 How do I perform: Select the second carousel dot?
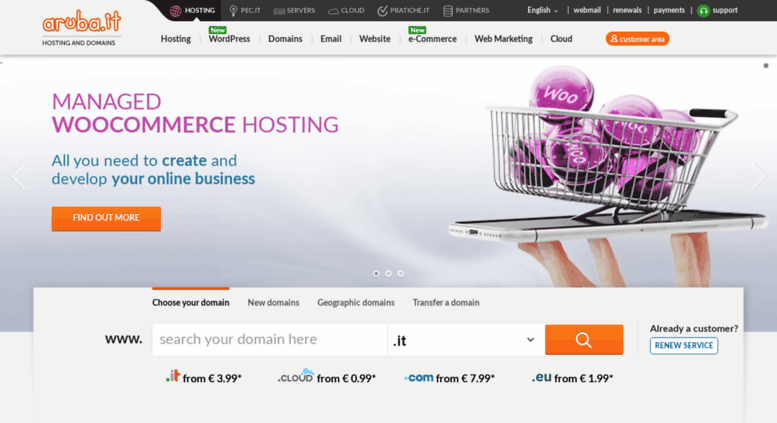pyautogui.click(x=388, y=273)
